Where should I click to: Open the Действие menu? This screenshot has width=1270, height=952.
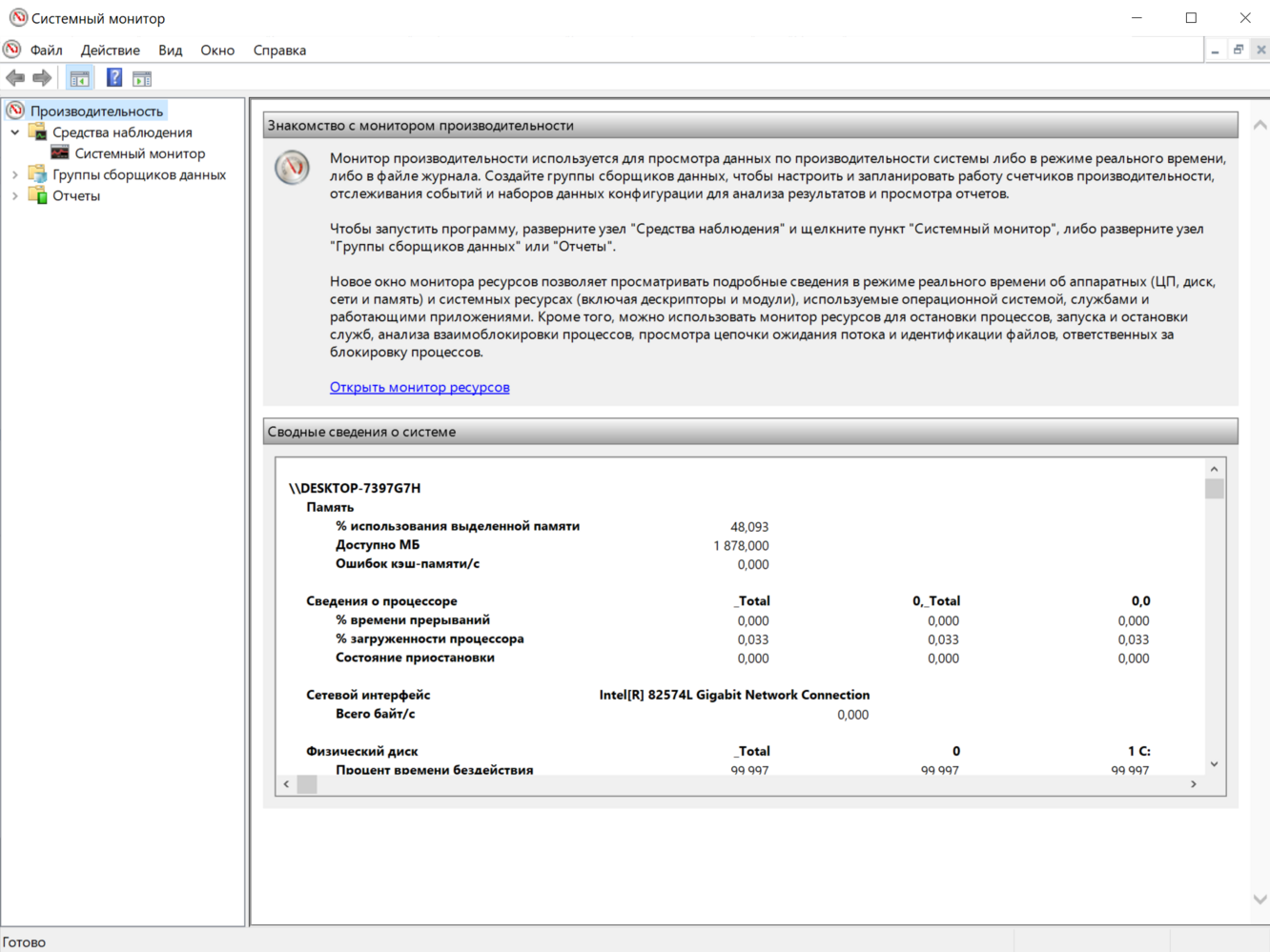pyautogui.click(x=110, y=51)
